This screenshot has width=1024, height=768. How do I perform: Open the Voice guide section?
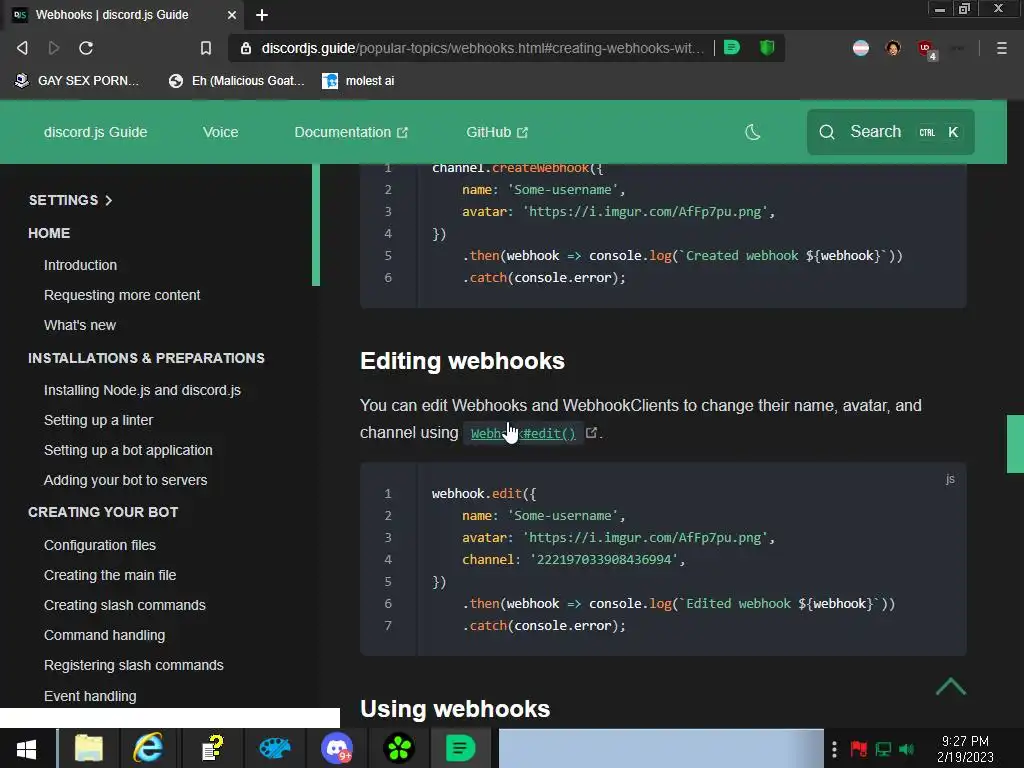tap(220, 132)
